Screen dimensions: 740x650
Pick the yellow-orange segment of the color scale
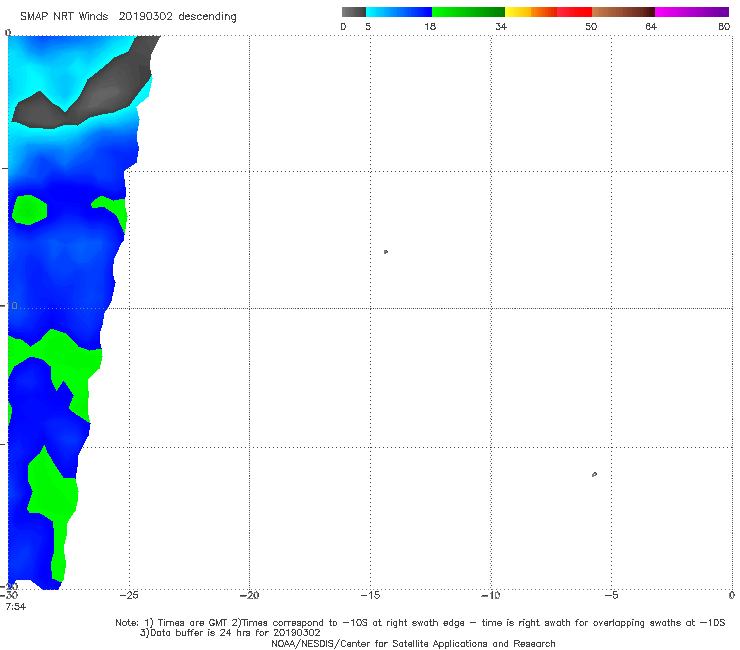531,12
